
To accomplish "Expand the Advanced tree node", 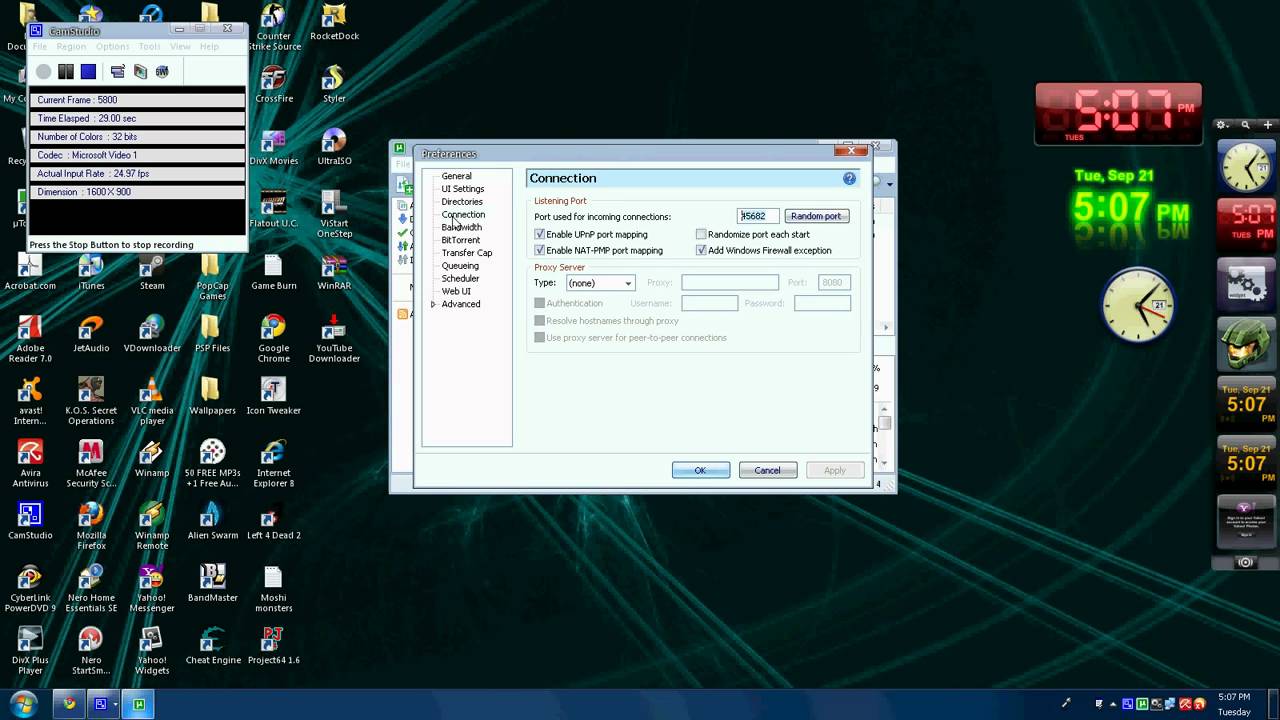I will pos(433,304).
